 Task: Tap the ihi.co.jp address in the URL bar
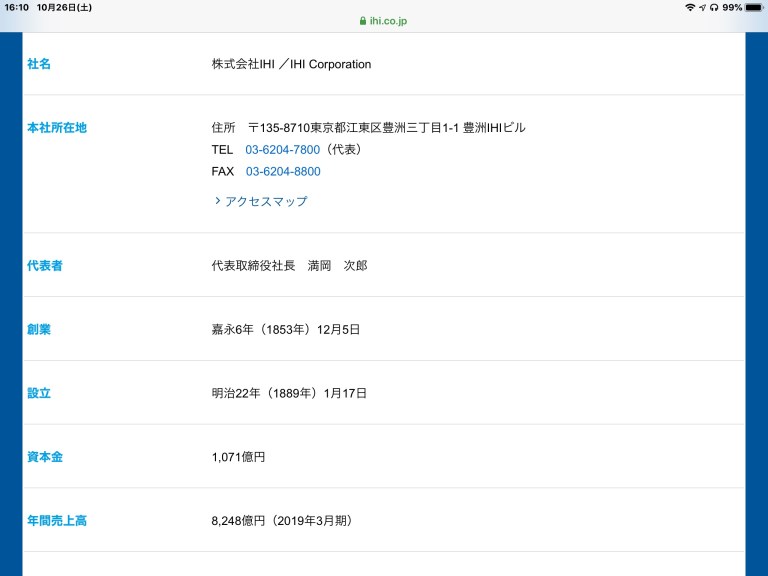pyautogui.click(x=389, y=20)
